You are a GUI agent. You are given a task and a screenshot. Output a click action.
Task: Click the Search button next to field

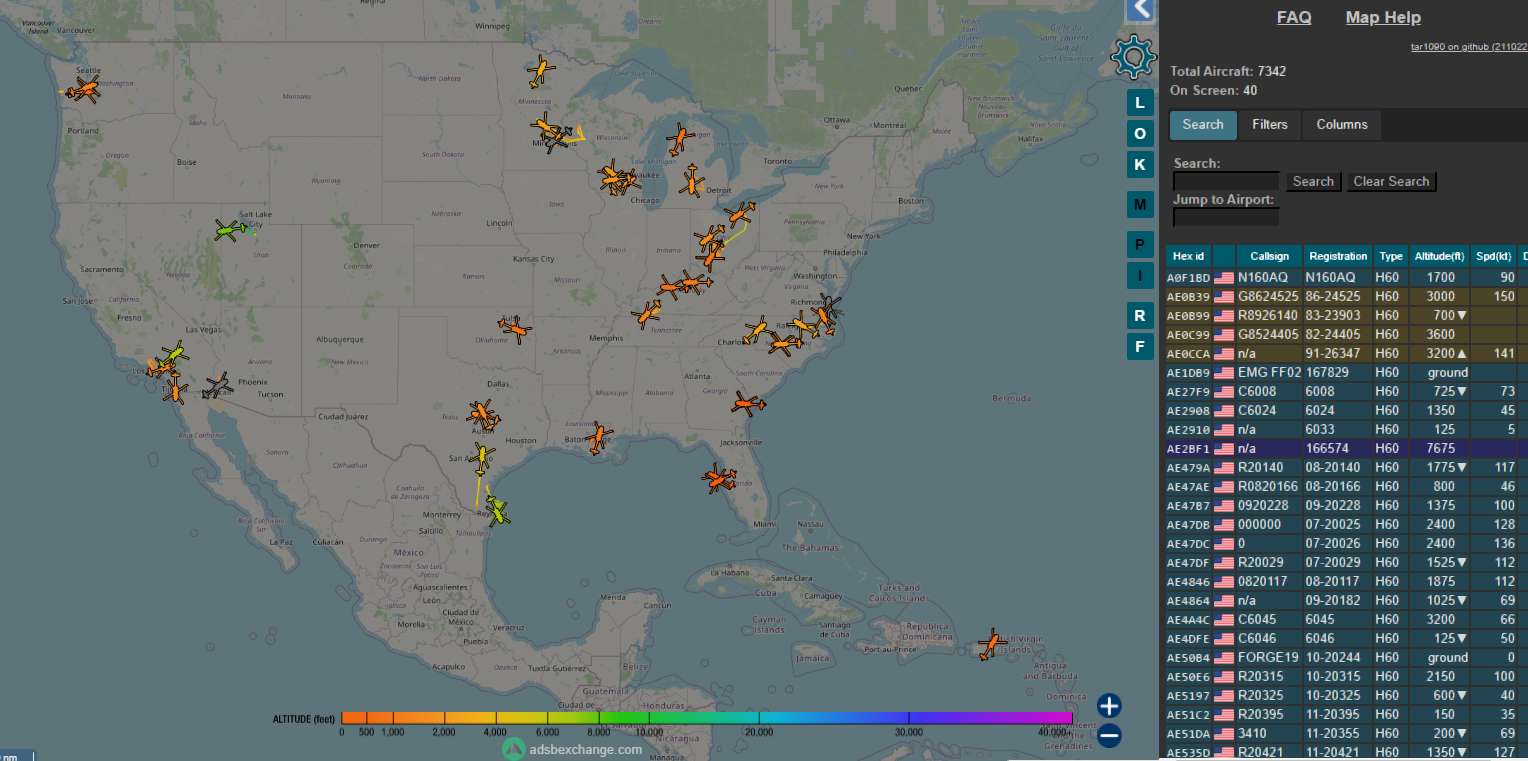[x=1312, y=181]
